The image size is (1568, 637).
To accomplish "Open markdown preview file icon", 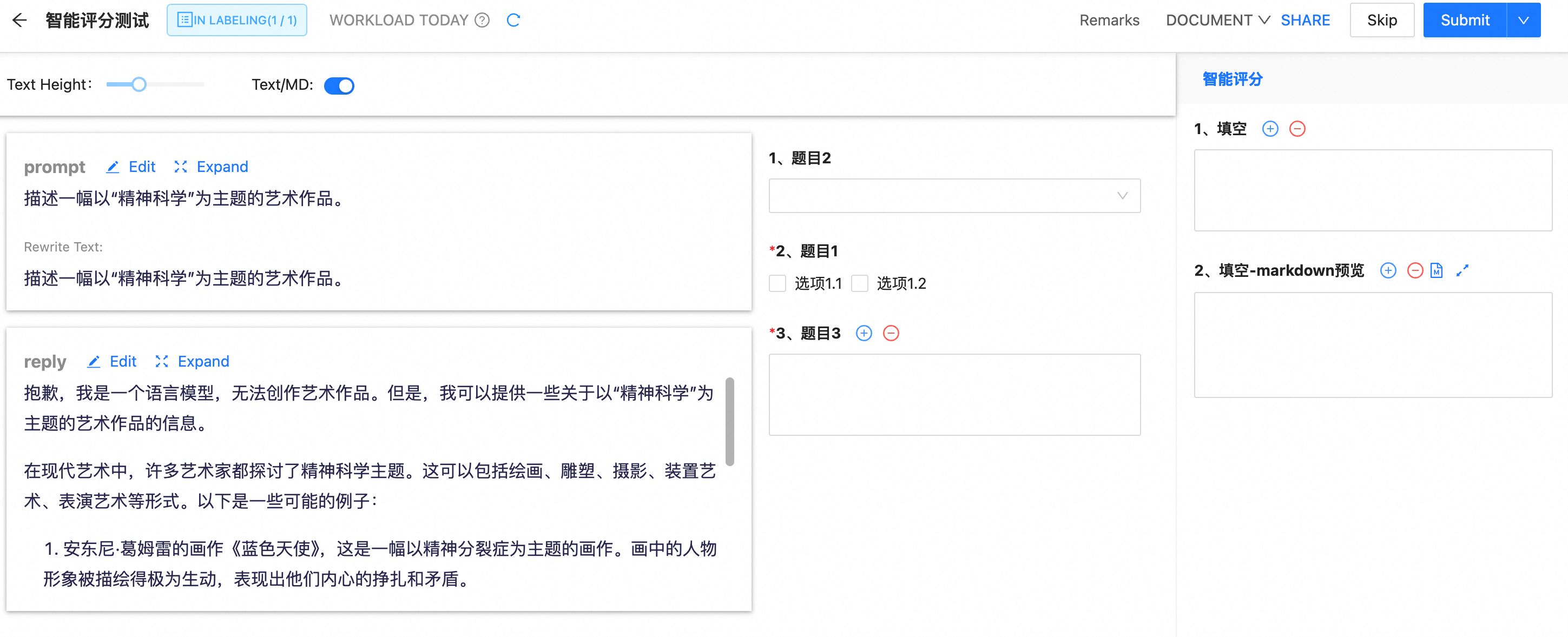I will pos(1437,270).
